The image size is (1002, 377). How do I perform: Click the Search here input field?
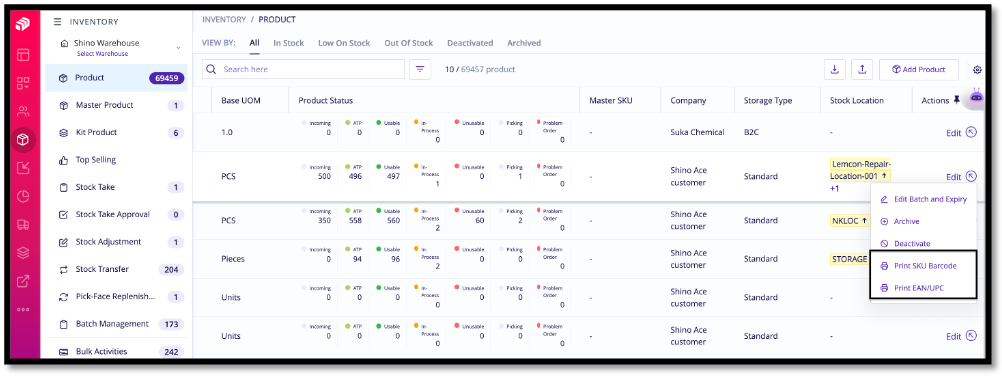pos(303,69)
